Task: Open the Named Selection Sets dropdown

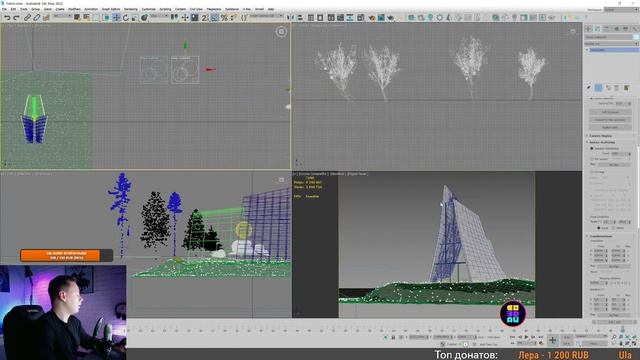Action: (x=267, y=16)
